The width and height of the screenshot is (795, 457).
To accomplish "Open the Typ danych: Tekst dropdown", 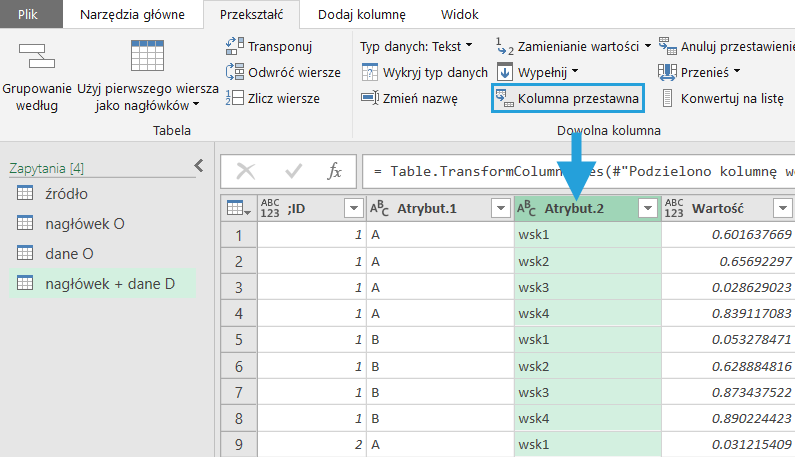I will (417, 46).
